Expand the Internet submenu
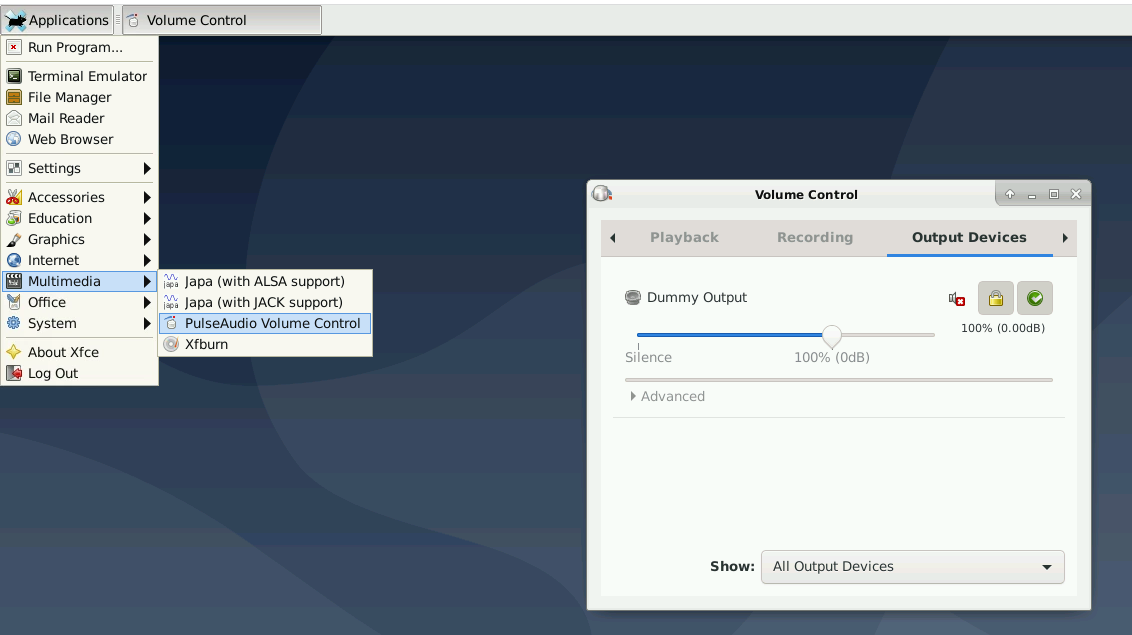This screenshot has height=635, width=1132. (x=79, y=260)
